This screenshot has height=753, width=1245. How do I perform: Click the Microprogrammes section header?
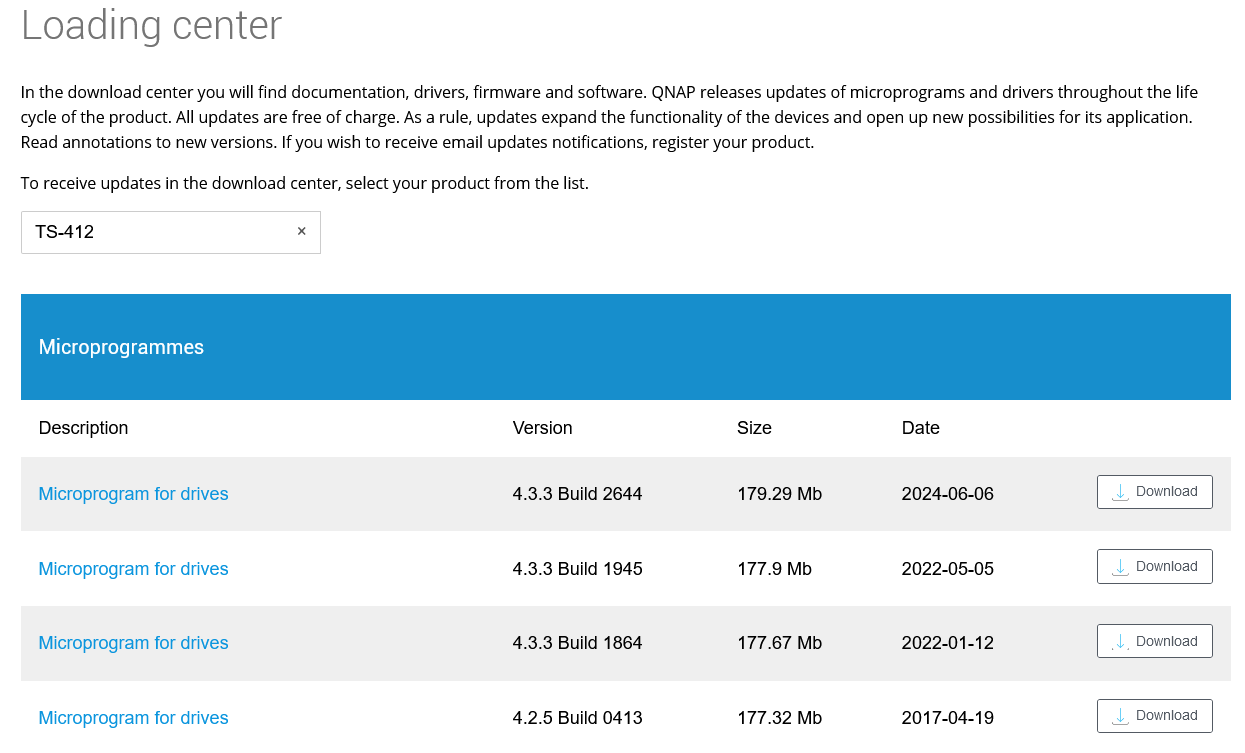pos(626,347)
